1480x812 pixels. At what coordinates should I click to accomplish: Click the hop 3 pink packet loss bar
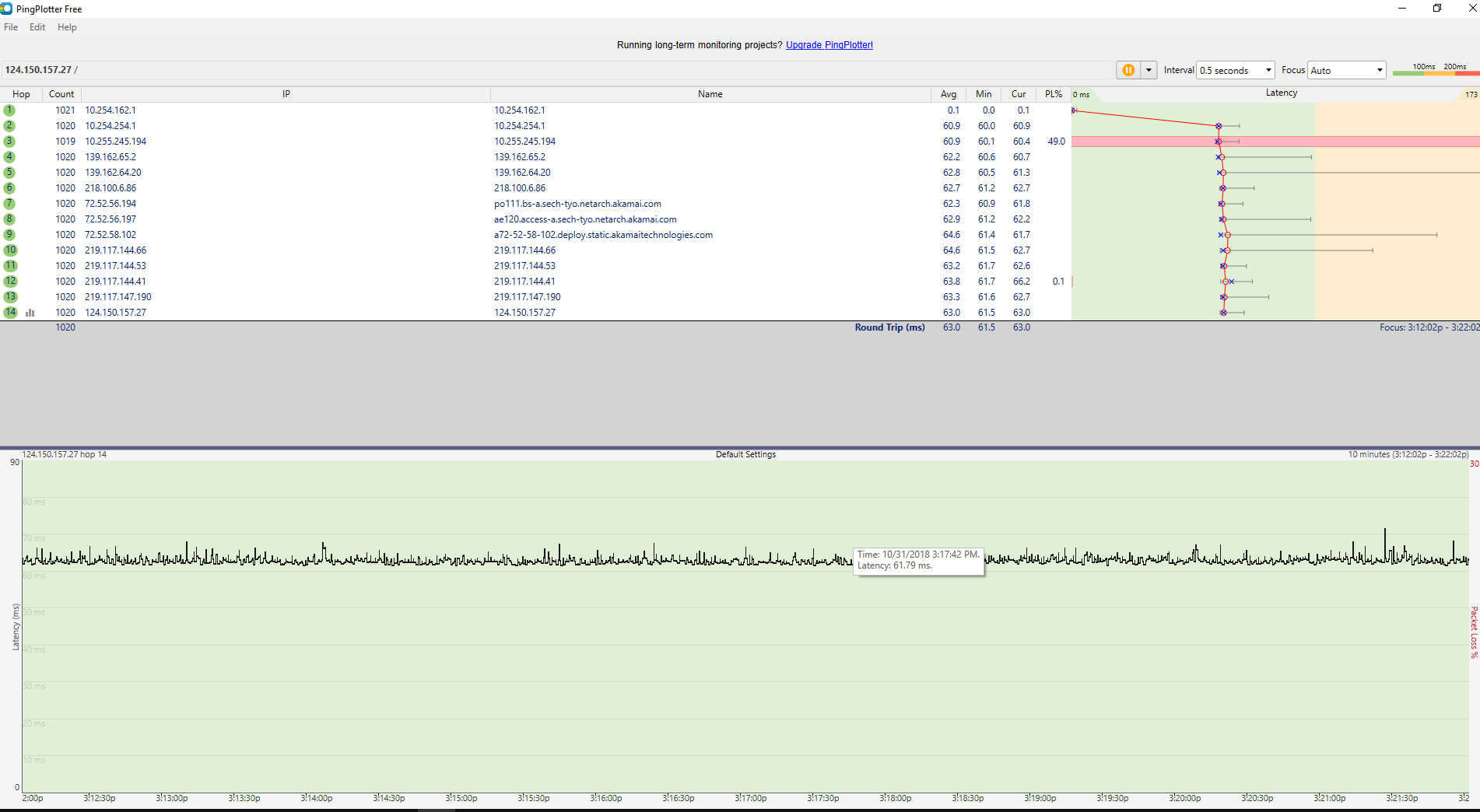(1275, 142)
